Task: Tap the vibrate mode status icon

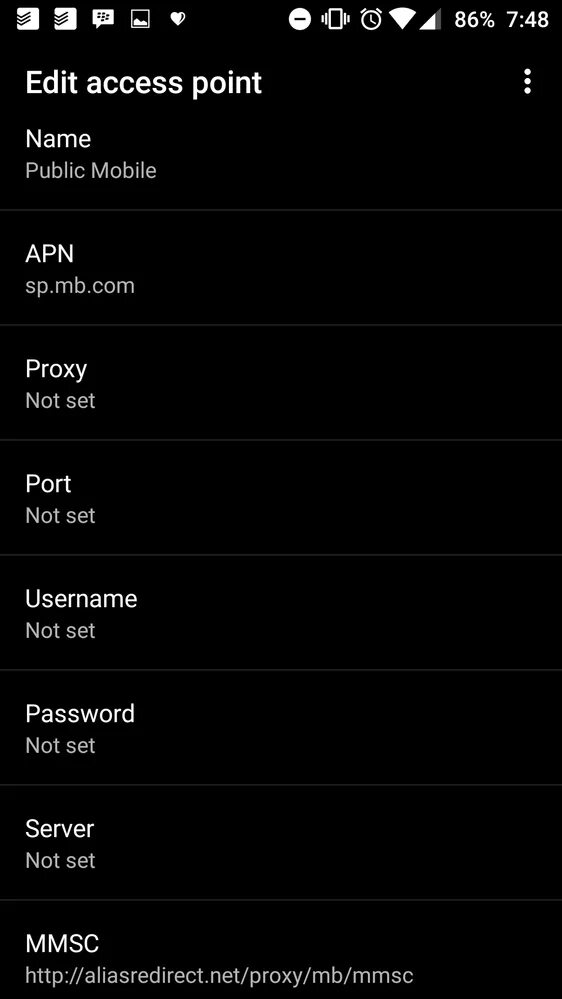Action: coord(335,19)
